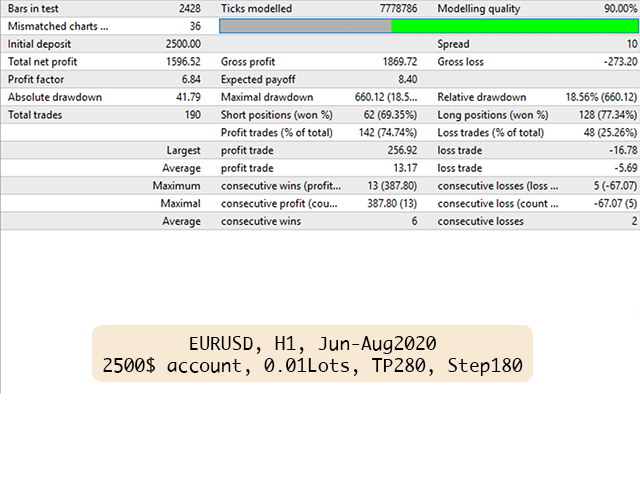Select profit trades value 142 (74.74%)

pyautogui.click(x=388, y=133)
